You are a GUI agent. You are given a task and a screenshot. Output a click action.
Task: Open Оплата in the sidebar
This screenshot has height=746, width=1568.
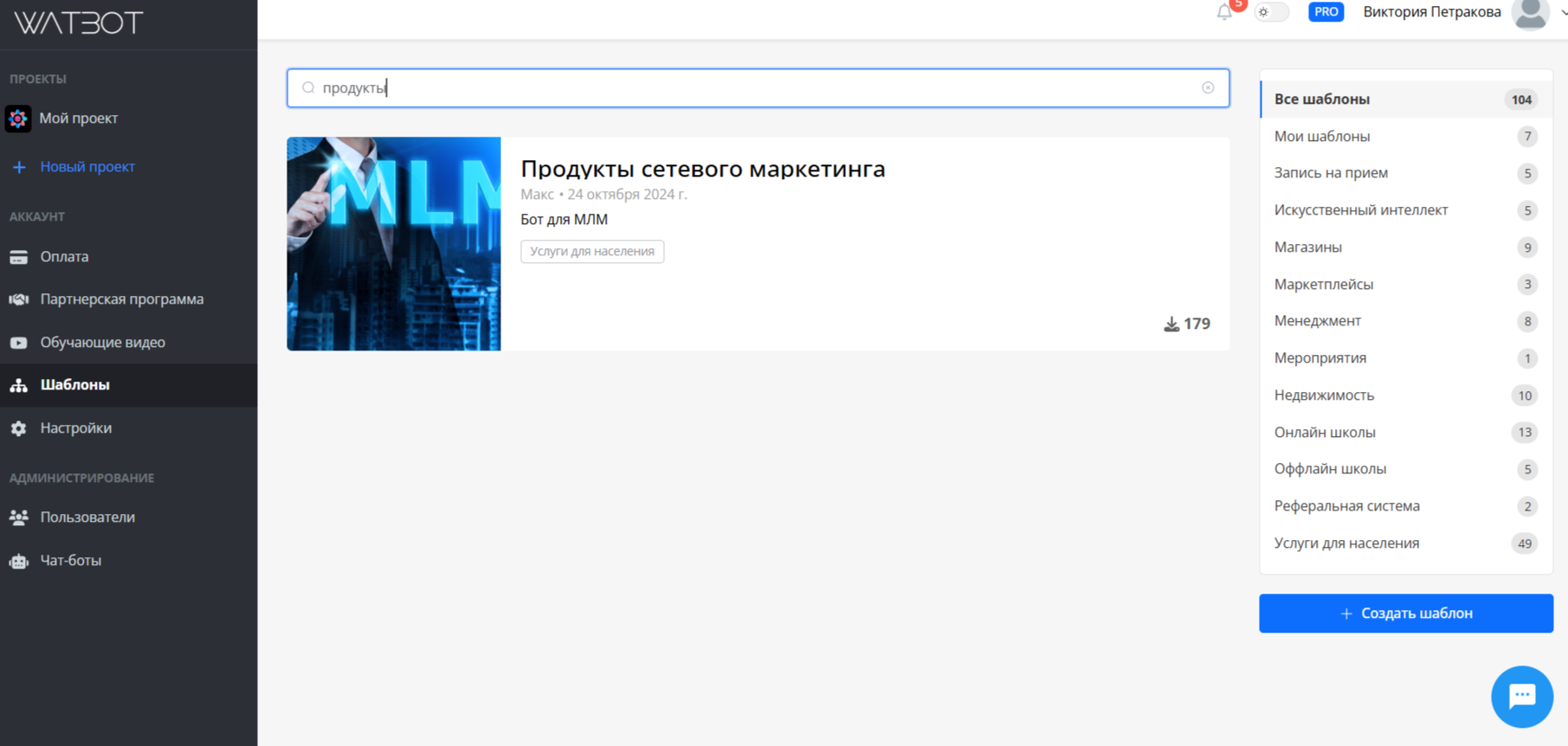coord(64,257)
